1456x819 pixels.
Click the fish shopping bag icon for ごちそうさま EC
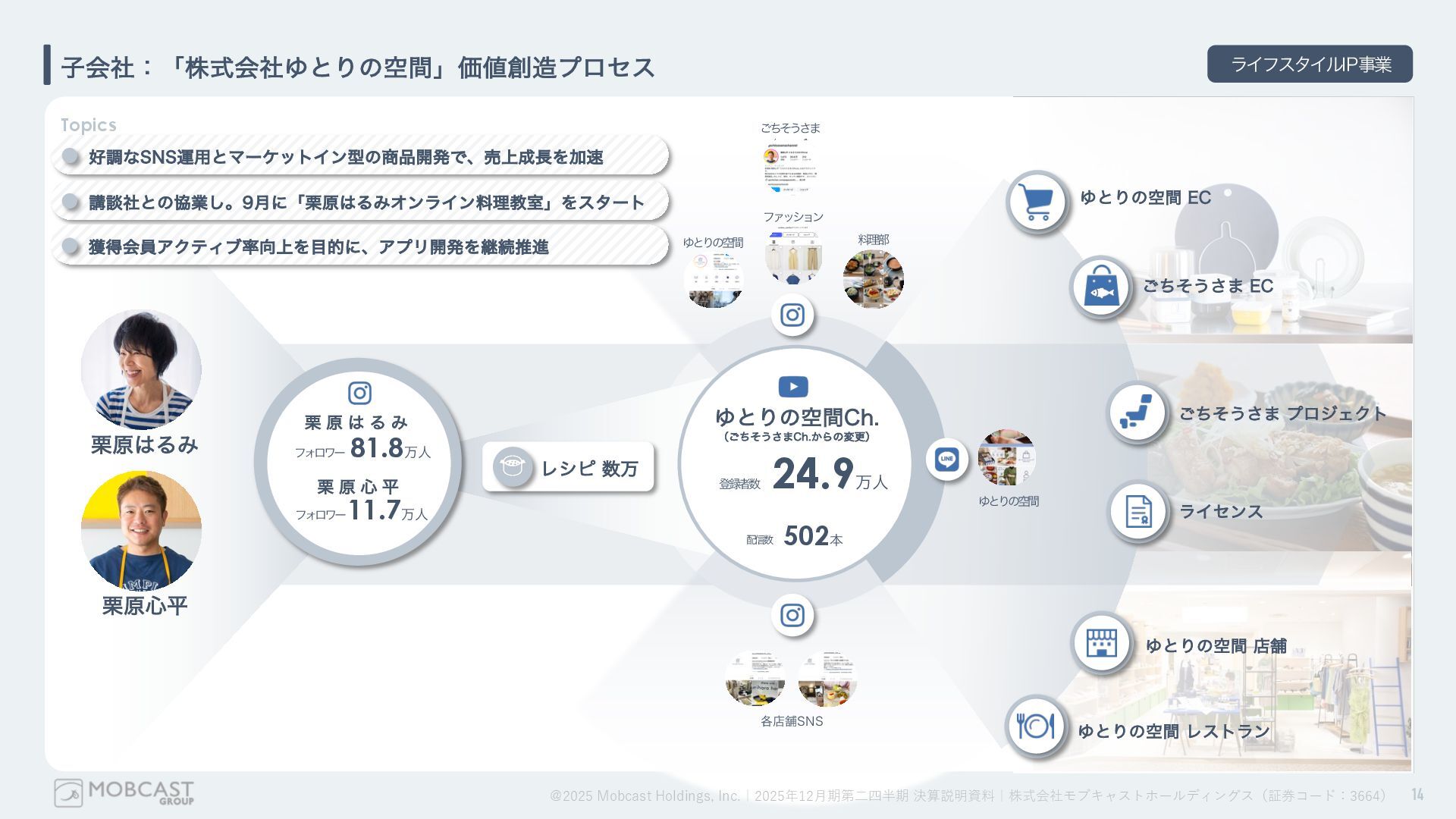tap(1100, 287)
